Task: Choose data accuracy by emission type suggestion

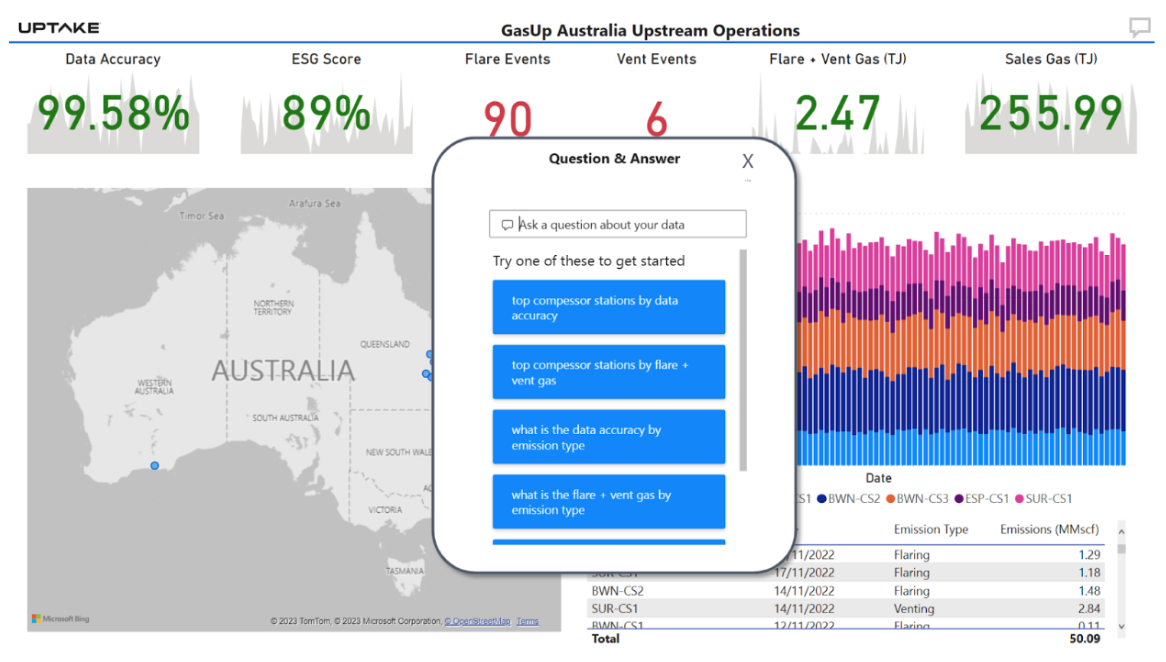Action: [608, 437]
